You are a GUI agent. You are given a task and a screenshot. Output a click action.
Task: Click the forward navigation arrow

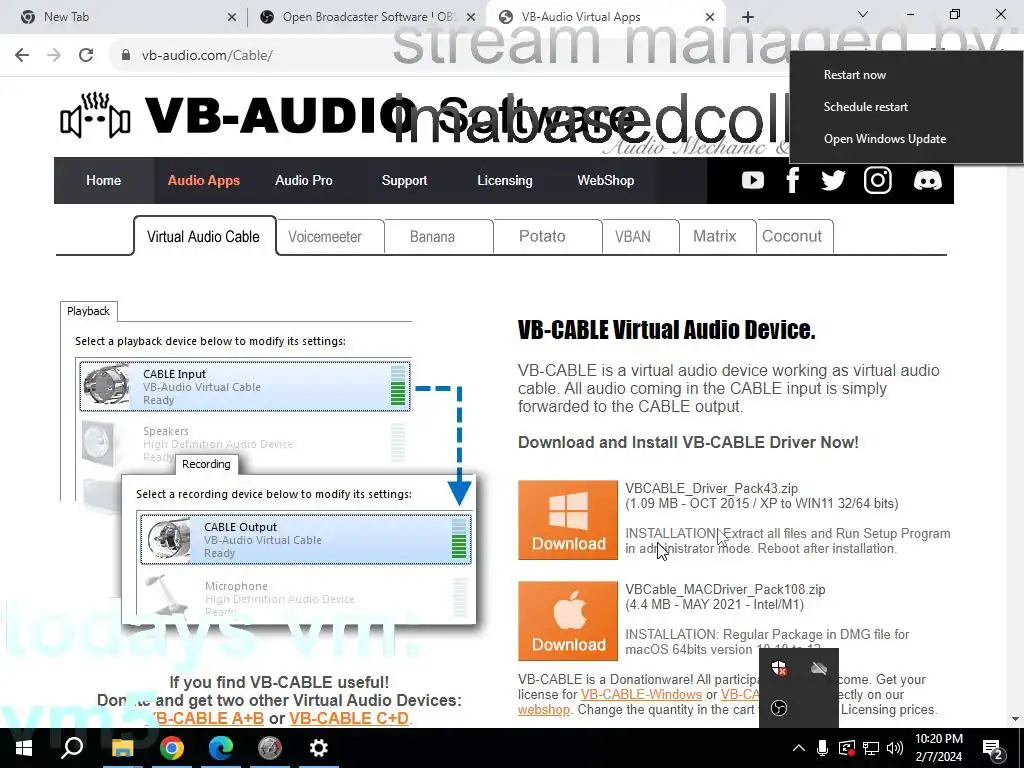(x=54, y=55)
